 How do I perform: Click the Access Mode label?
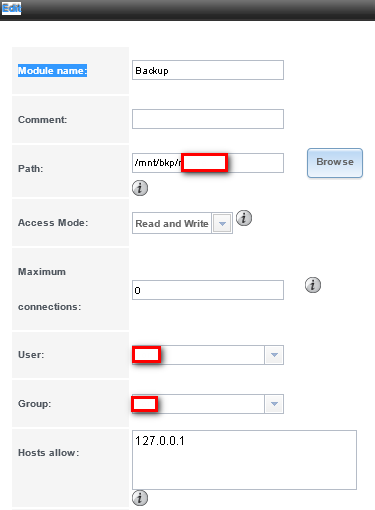(x=53, y=223)
